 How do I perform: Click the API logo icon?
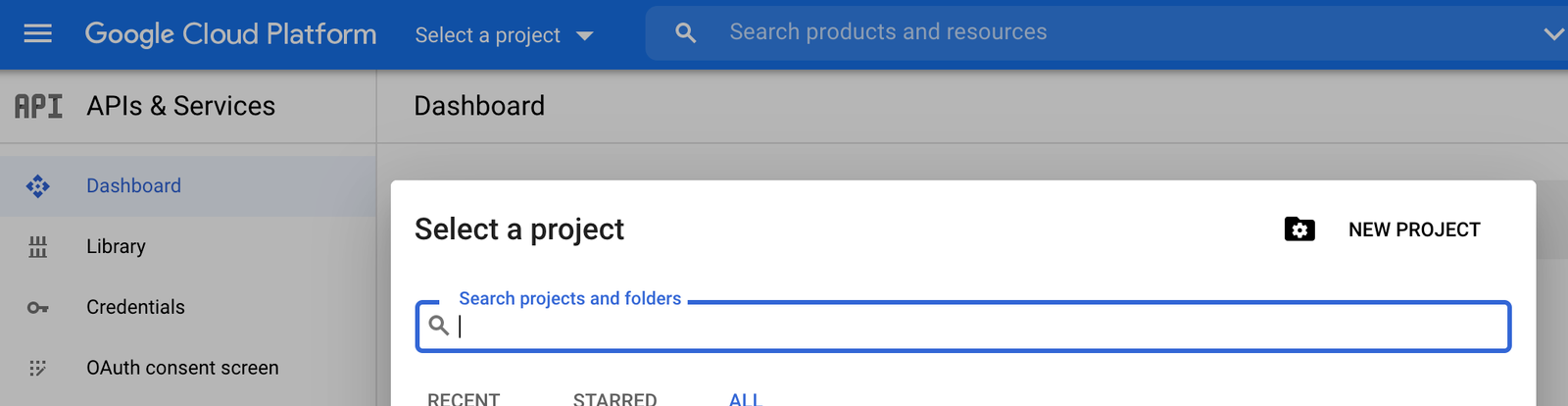38,106
